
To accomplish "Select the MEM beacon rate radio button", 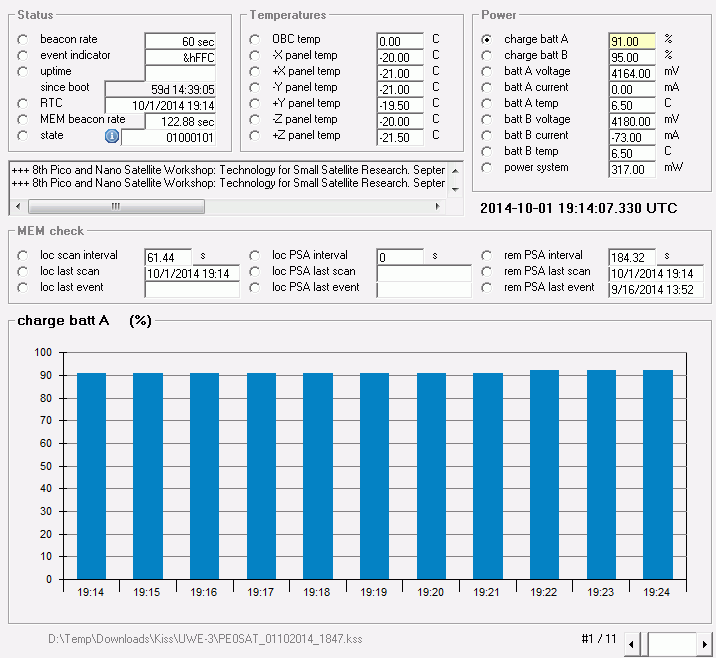I will coord(22,120).
